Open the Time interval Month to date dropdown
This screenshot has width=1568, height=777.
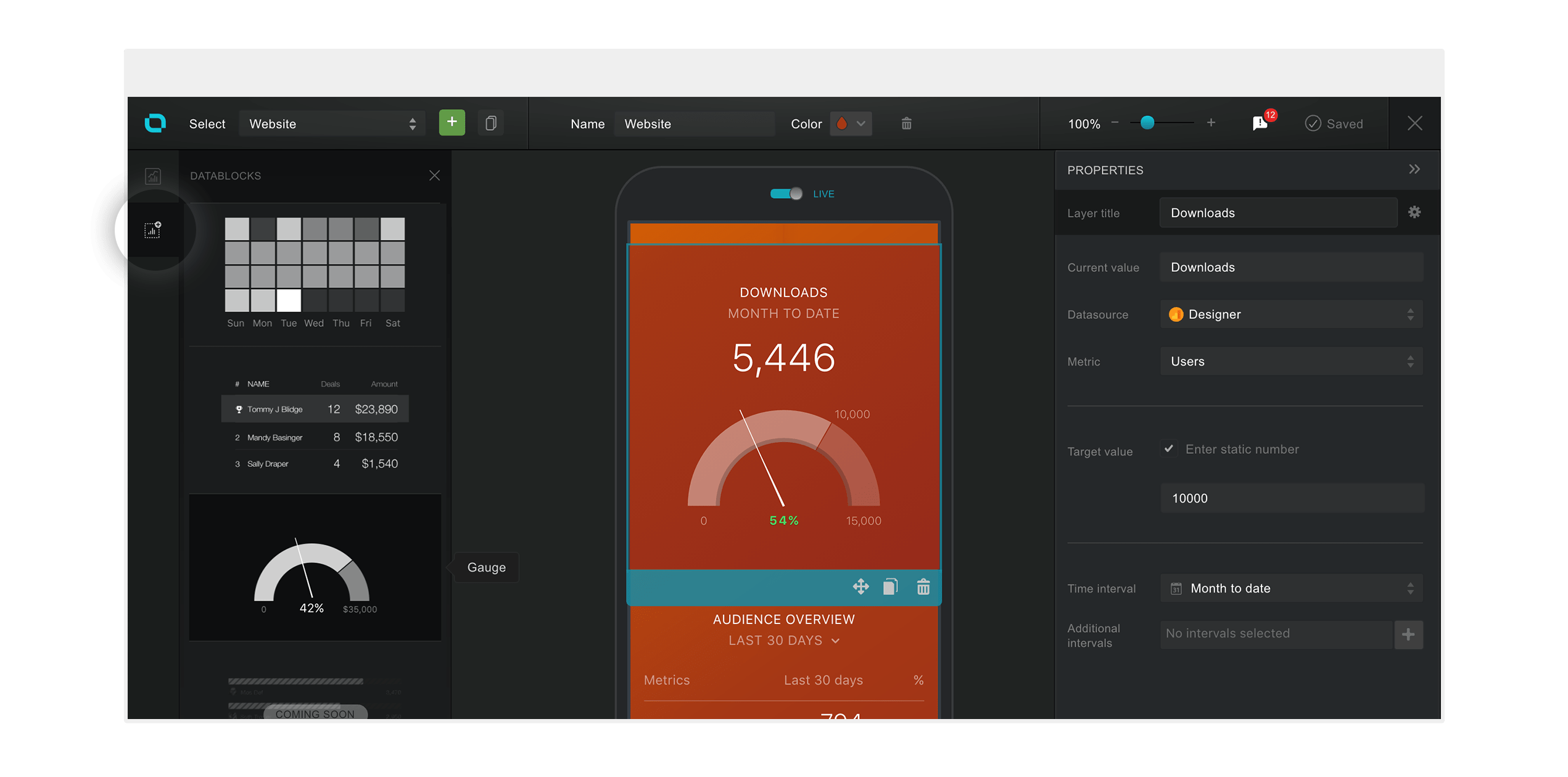click(x=1291, y=588)
